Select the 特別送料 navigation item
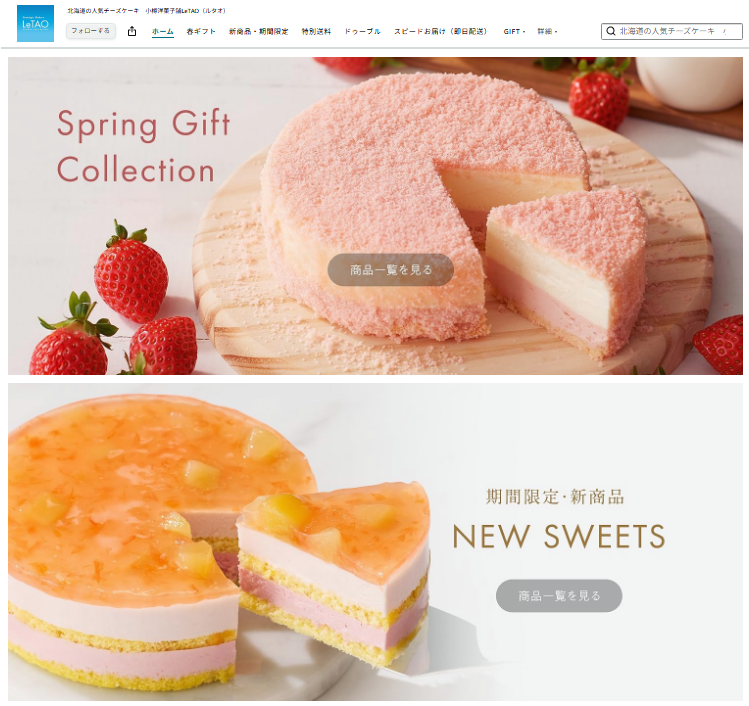 tap(316, 32)
